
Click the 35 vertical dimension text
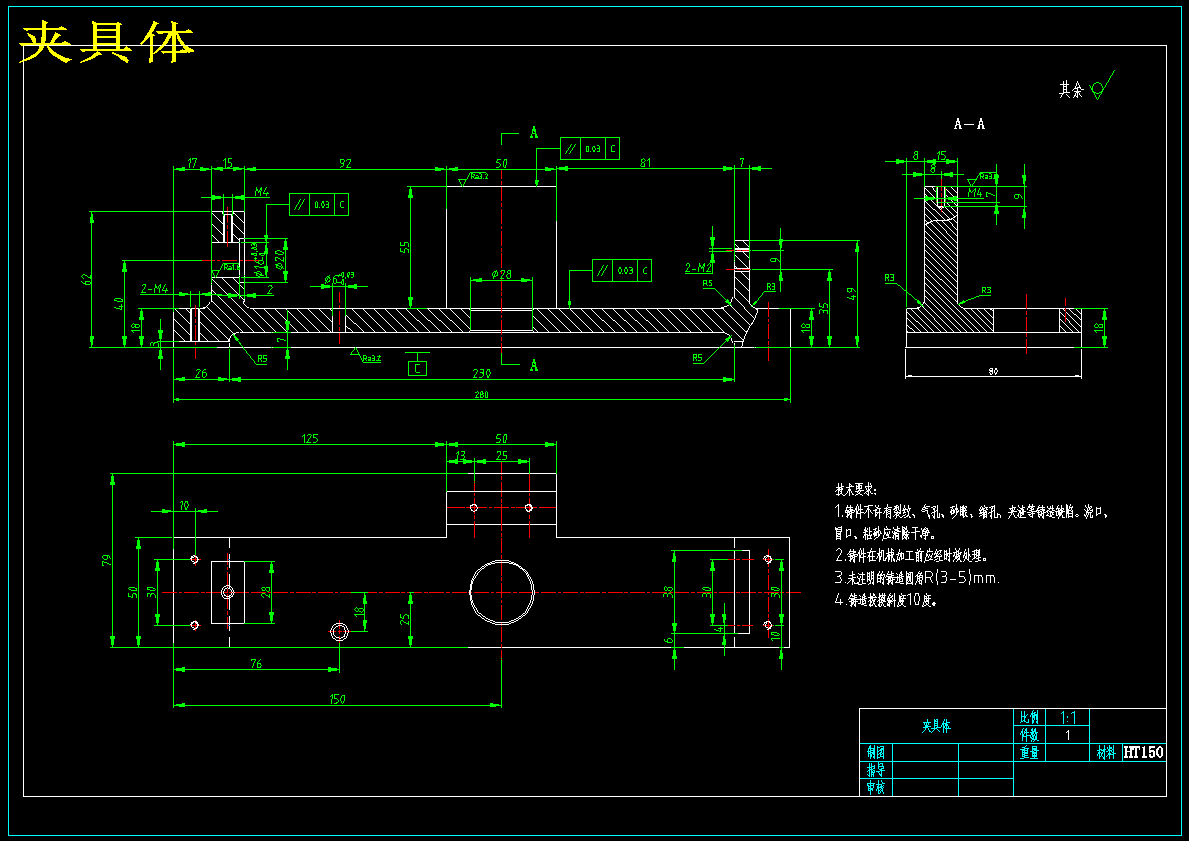[824, 308]
